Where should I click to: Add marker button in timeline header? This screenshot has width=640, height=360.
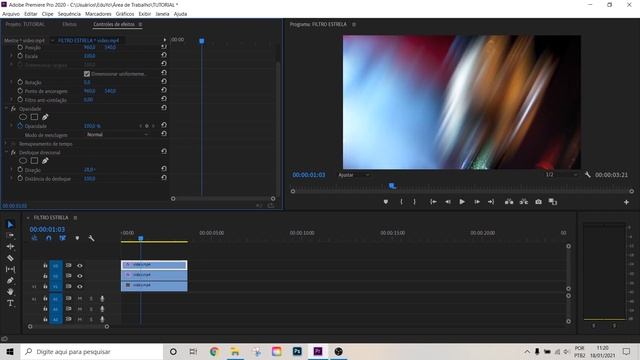coord(77,238)
